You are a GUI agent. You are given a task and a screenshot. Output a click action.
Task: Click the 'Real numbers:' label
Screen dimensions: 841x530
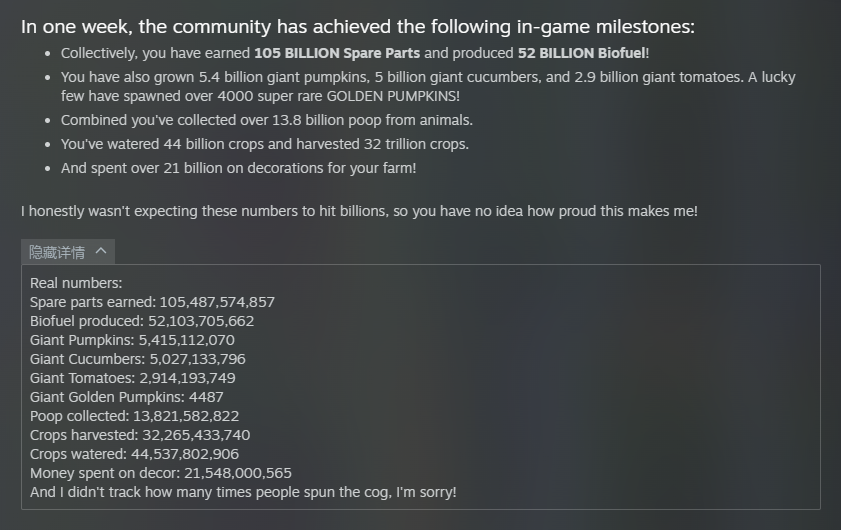click(76, 283)
